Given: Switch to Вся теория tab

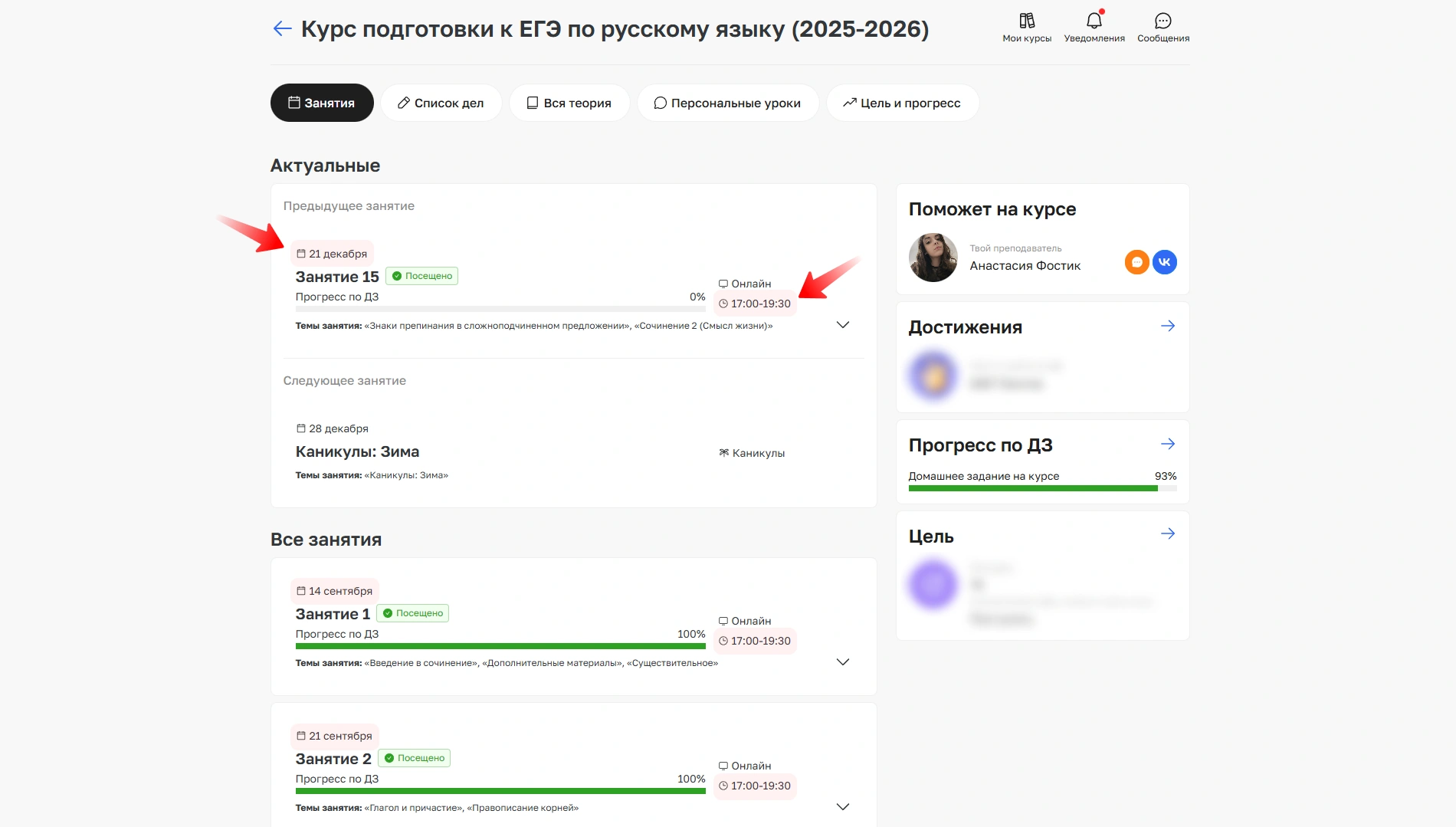Looking at the screenshot, I should [569, 103].
